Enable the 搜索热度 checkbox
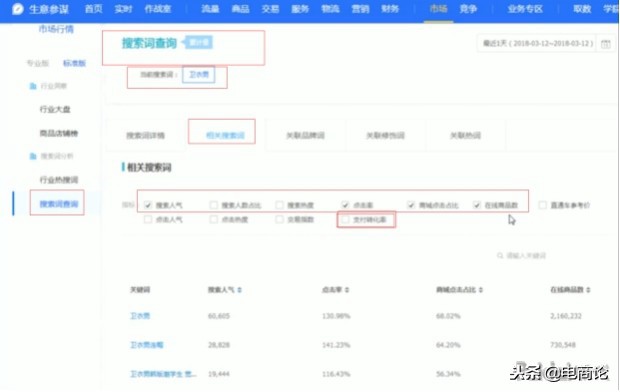This screenshot has height=392, width=620. tap(279, 205)
